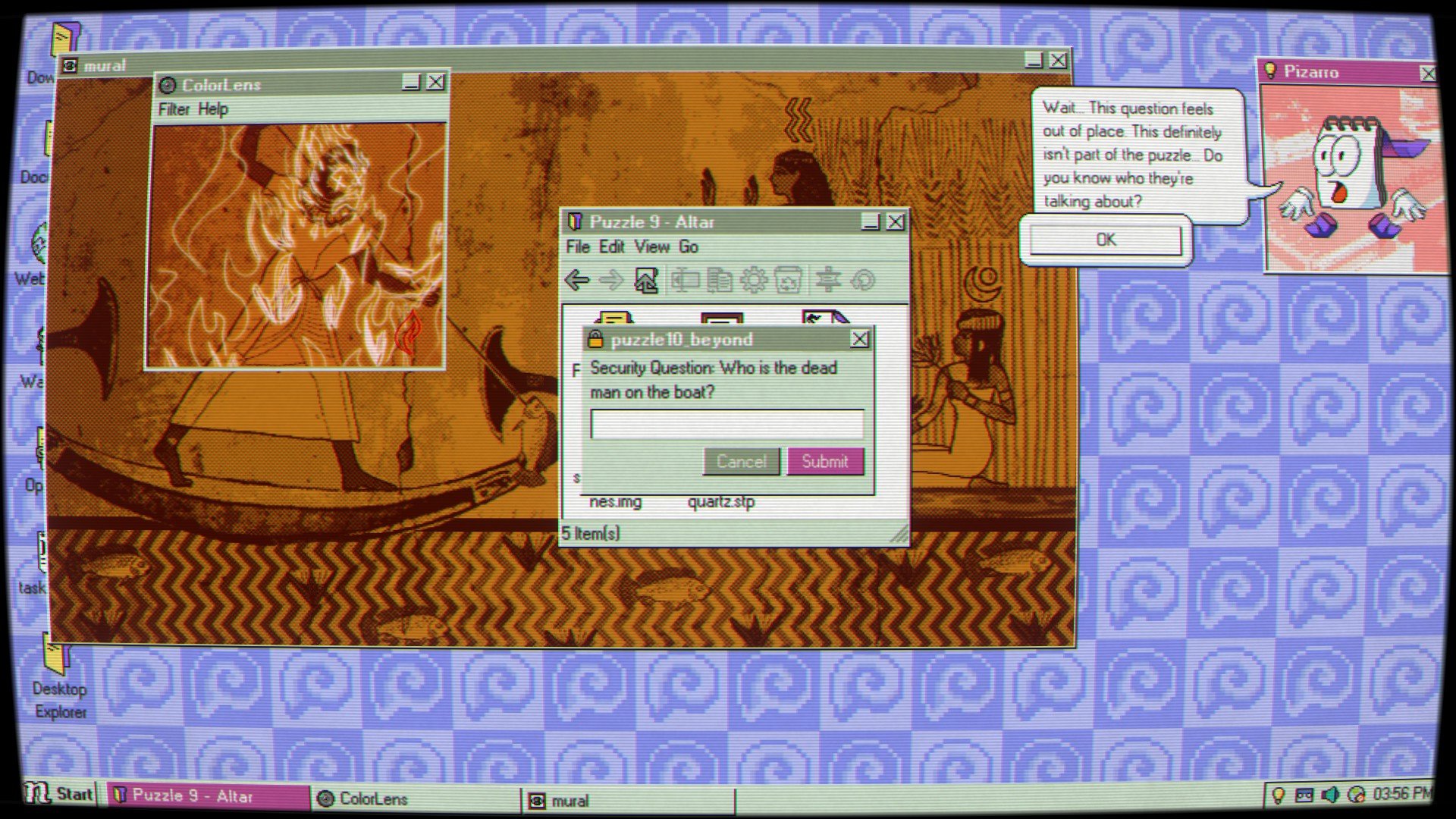The height and width of the screenshot is (819, 1456).
Task: Click the copy documents toolbar icon
Action: pyautogui.click(x=719, y=281)
